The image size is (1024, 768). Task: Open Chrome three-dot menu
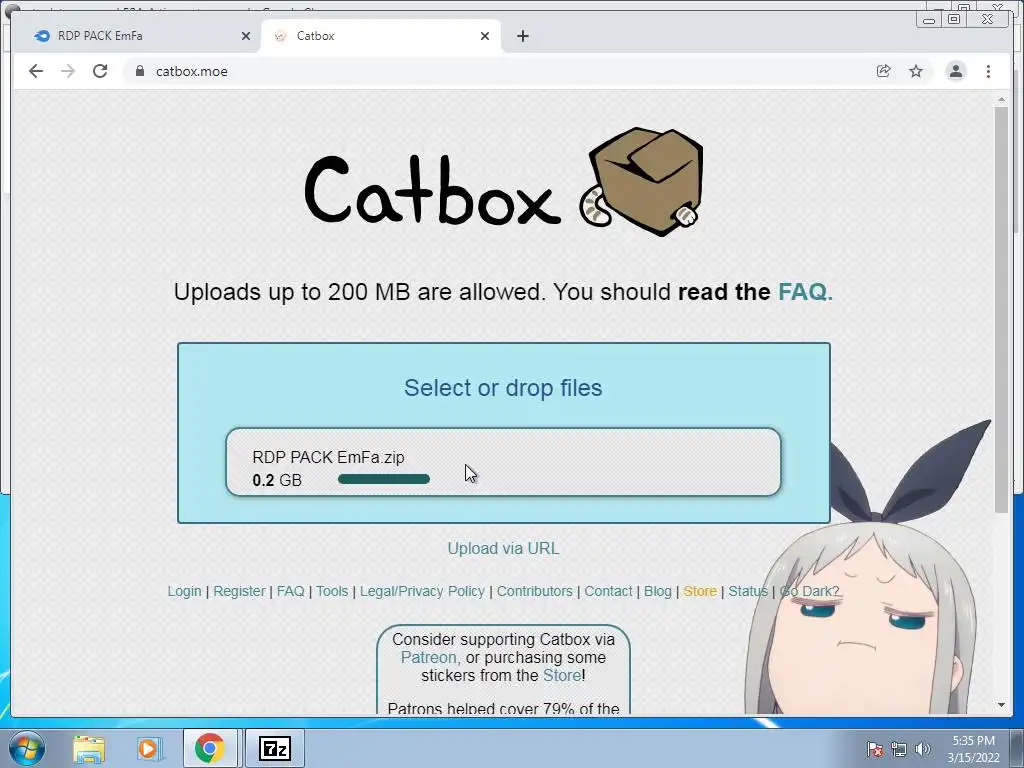[x=988, y=71]
